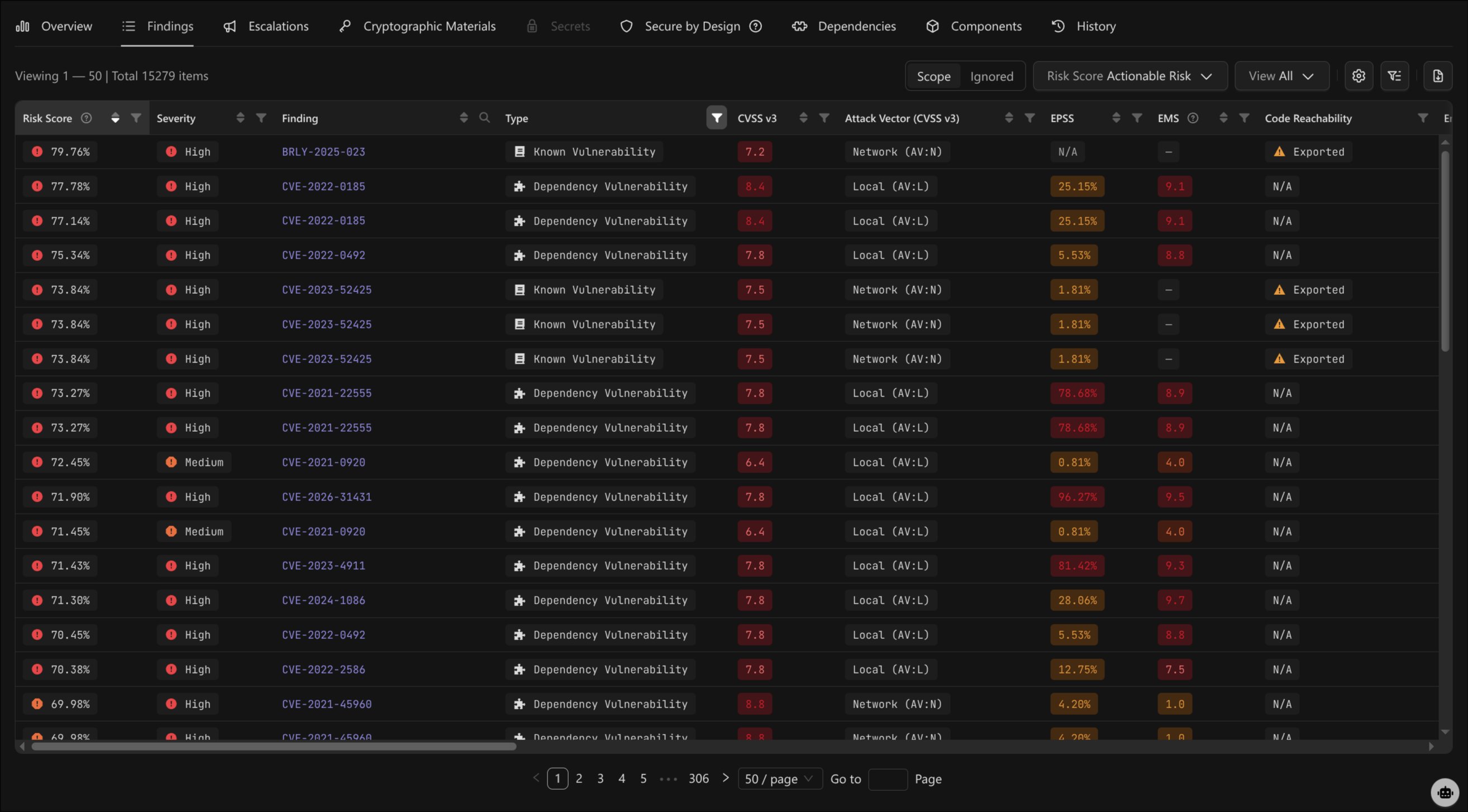Open the Overview tab
The height and width of the screenshot is (812, 1468).
pyautogui.click(x=54, y=26)
